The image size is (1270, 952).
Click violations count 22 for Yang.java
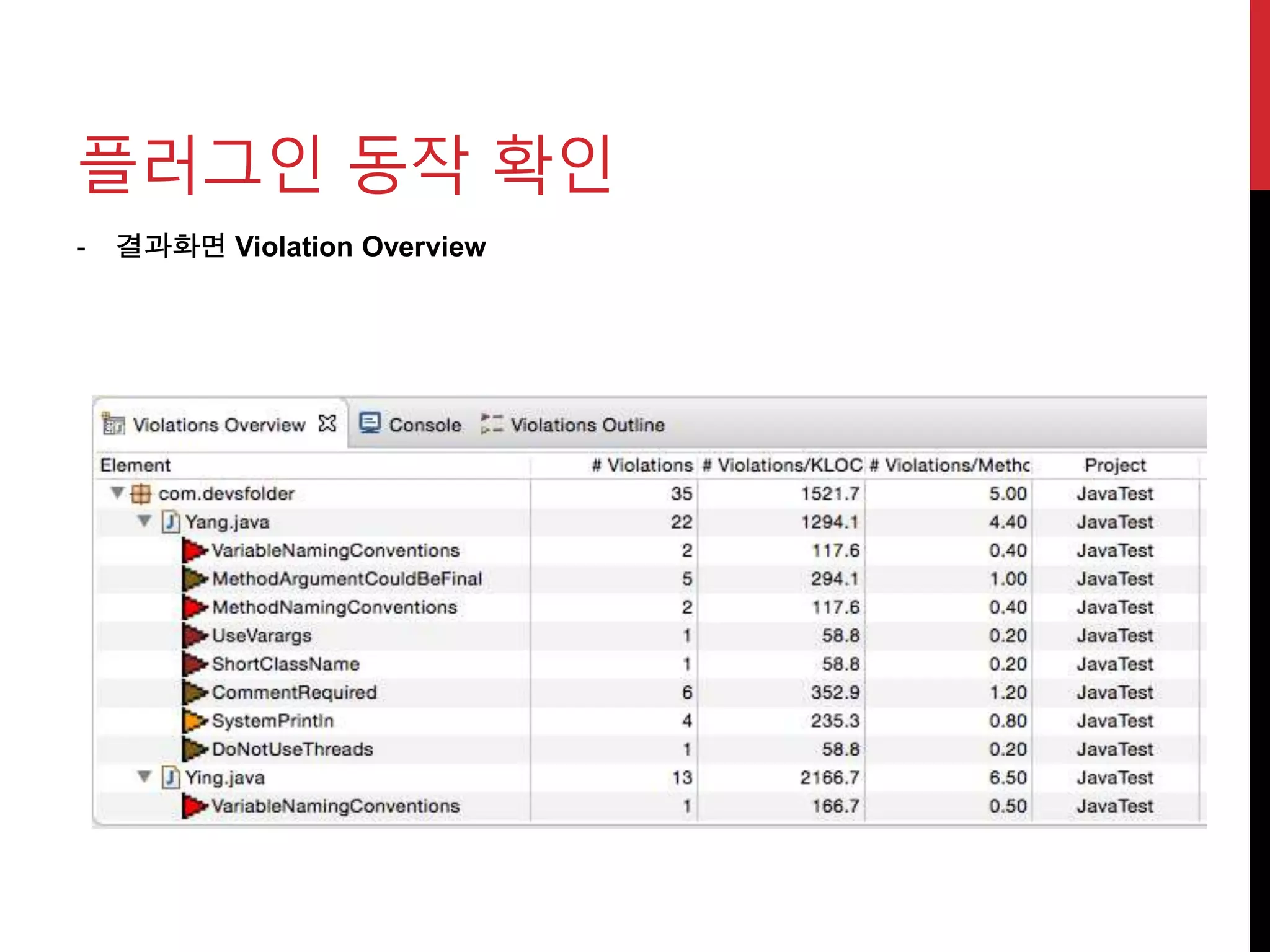[x=682, y=522]
